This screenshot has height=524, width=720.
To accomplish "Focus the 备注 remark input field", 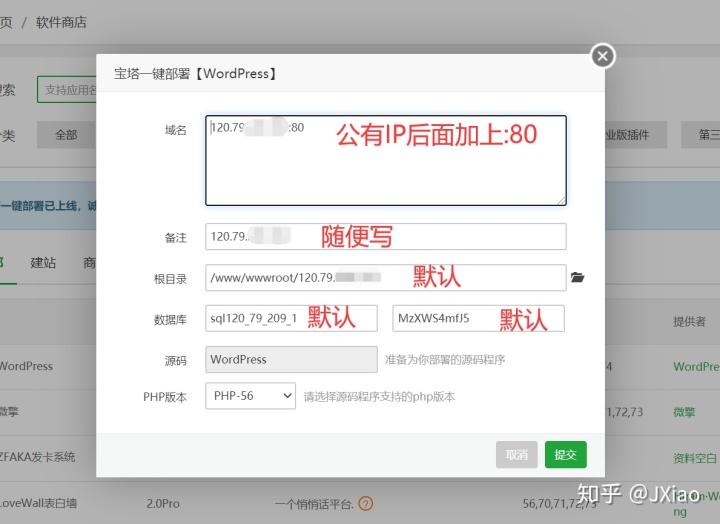I will (386, 237).
